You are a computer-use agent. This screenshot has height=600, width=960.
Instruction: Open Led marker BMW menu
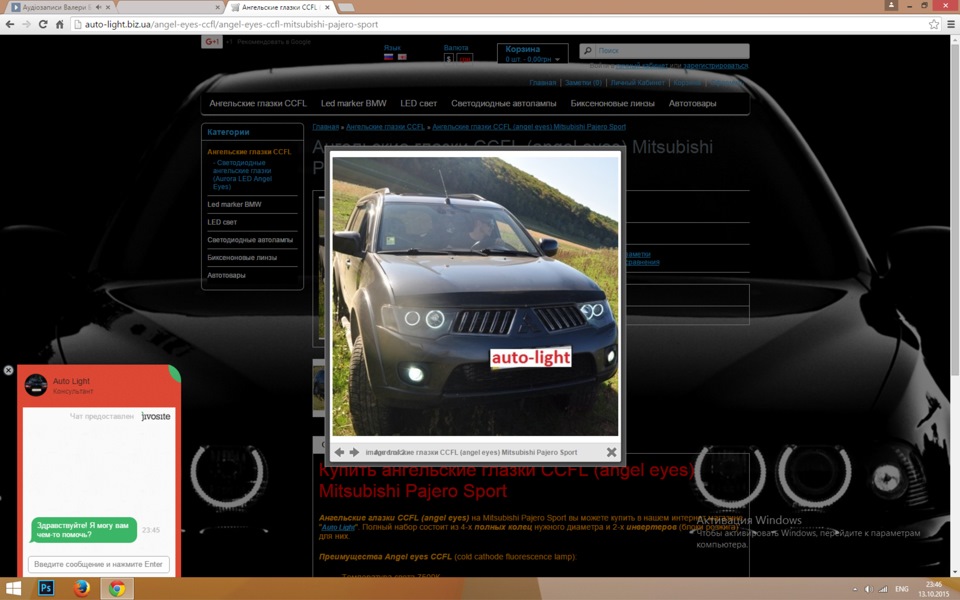click(353, 103)
